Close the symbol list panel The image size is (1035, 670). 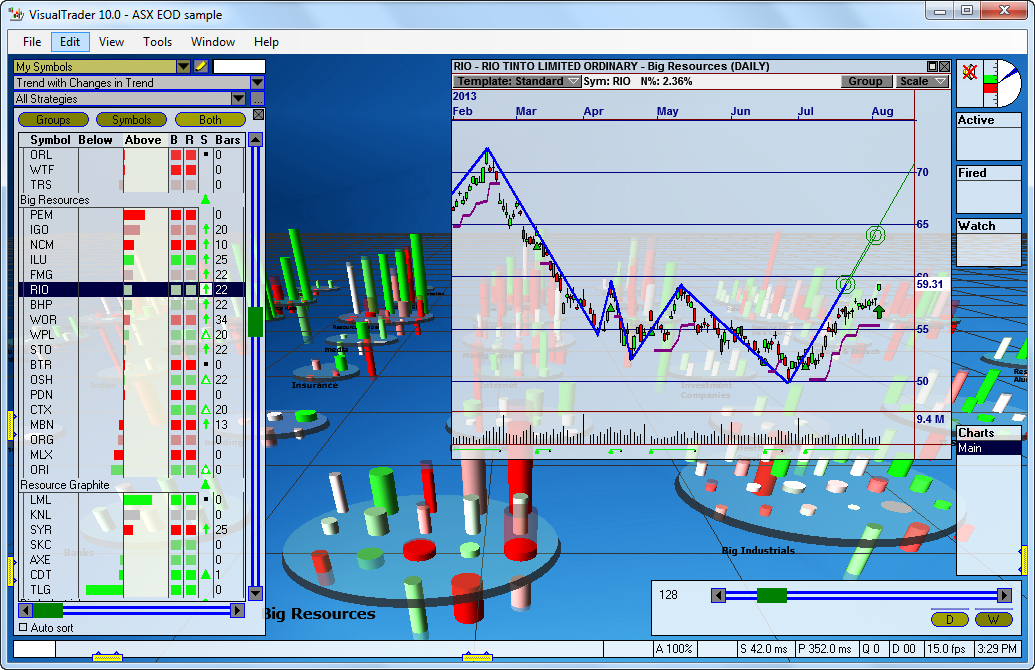(x=259, y=115)
